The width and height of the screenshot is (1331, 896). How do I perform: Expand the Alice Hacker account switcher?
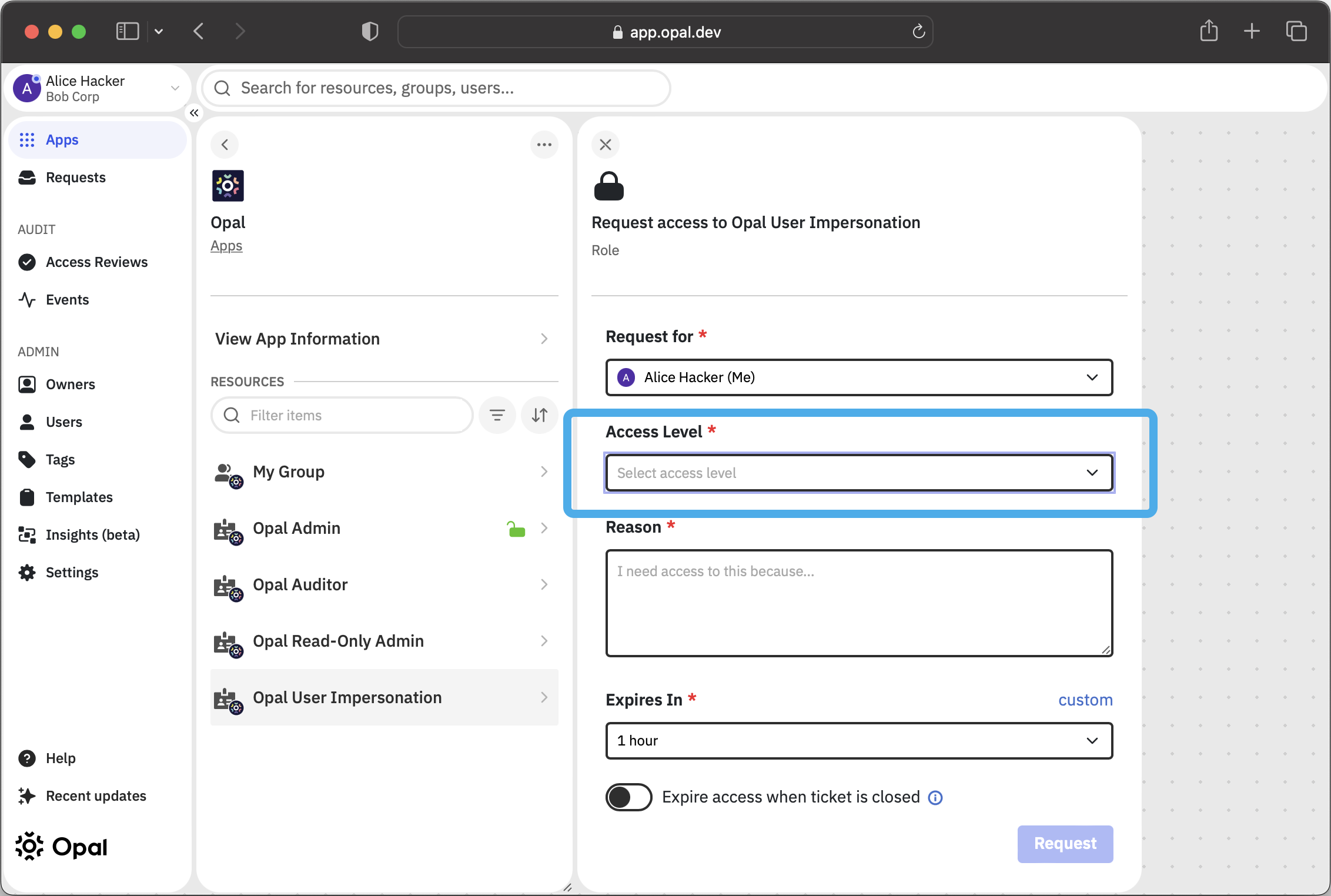pyautogui.click(x=175, y=88)
